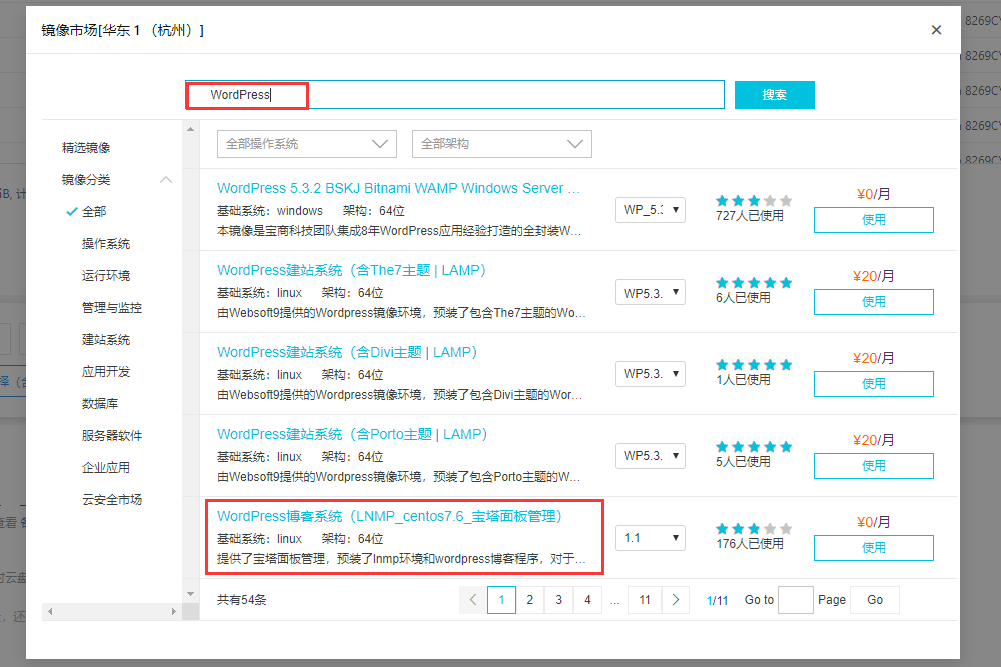1001x667 pixels.
Task: Open WordPress建站系统 含Porto主题 link
Action: pyautogui.click(x=352, y=434)
